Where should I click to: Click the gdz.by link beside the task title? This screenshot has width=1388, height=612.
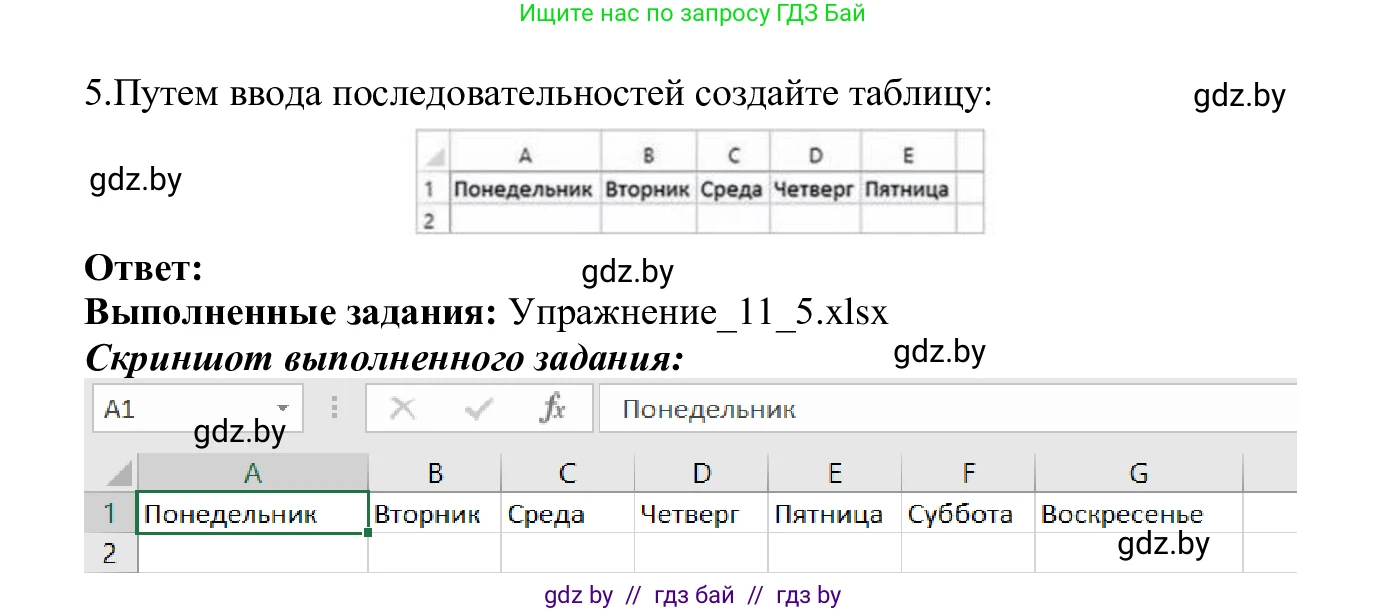[x=1240, y=97]
